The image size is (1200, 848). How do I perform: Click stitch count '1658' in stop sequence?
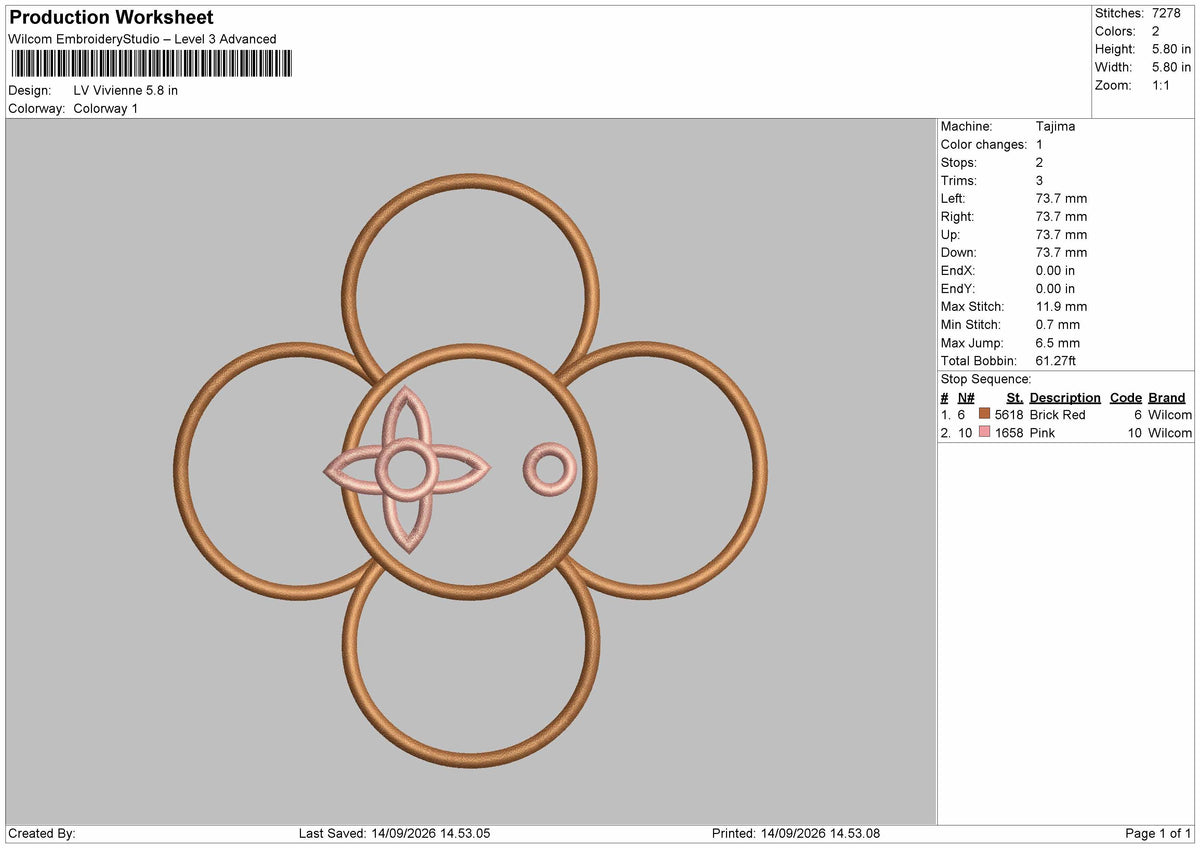pos(1009,432)
